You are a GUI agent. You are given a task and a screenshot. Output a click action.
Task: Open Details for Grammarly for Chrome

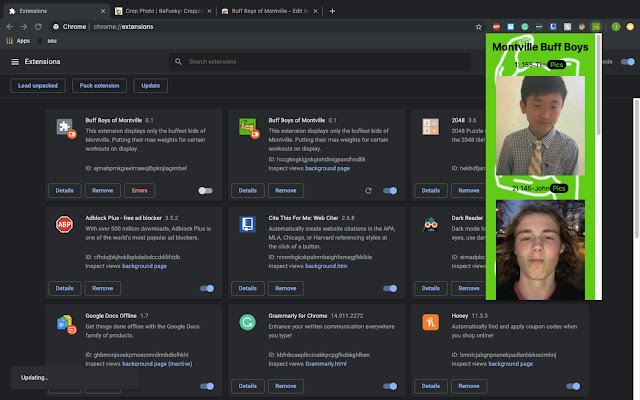247,386
